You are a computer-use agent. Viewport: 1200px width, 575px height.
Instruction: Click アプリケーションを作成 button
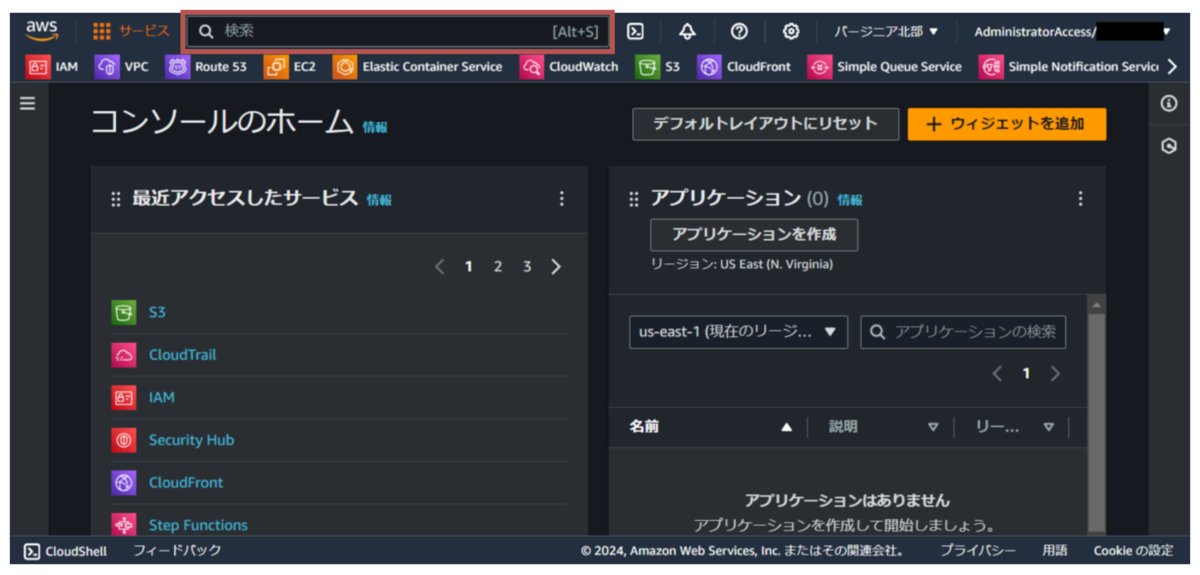754,235
